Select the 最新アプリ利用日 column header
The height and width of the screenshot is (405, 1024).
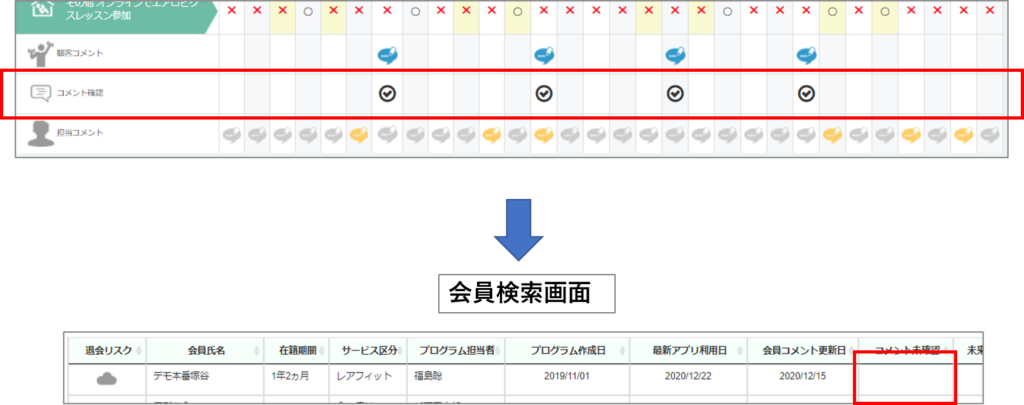click(688, 350)
